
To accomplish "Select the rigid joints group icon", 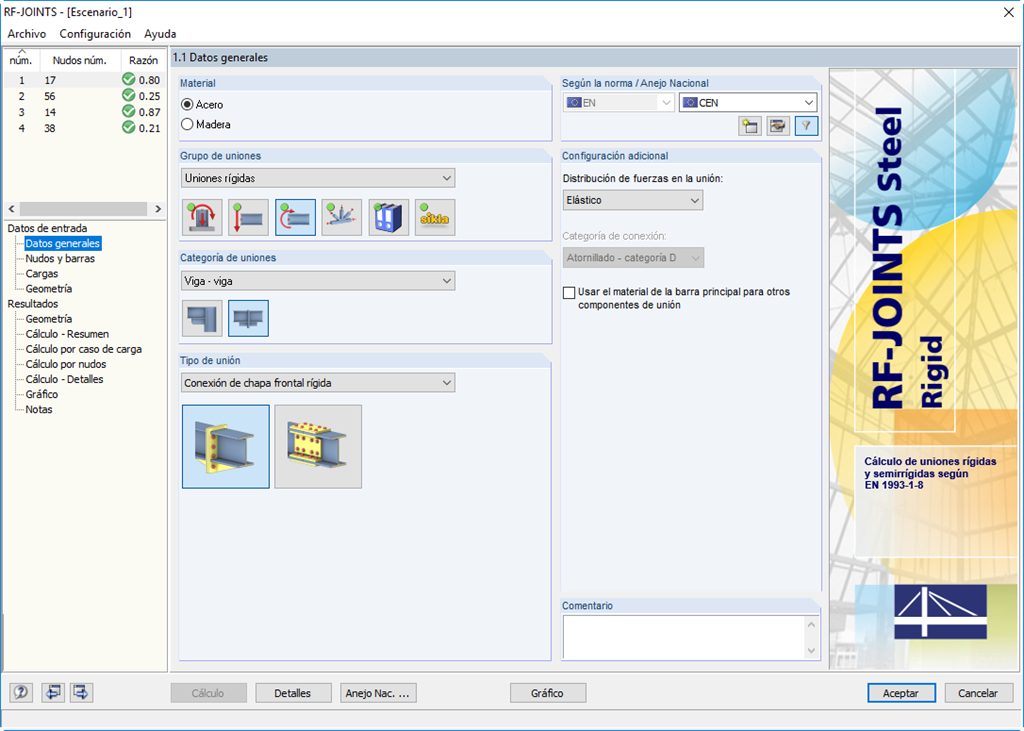I will coord(295,218).
